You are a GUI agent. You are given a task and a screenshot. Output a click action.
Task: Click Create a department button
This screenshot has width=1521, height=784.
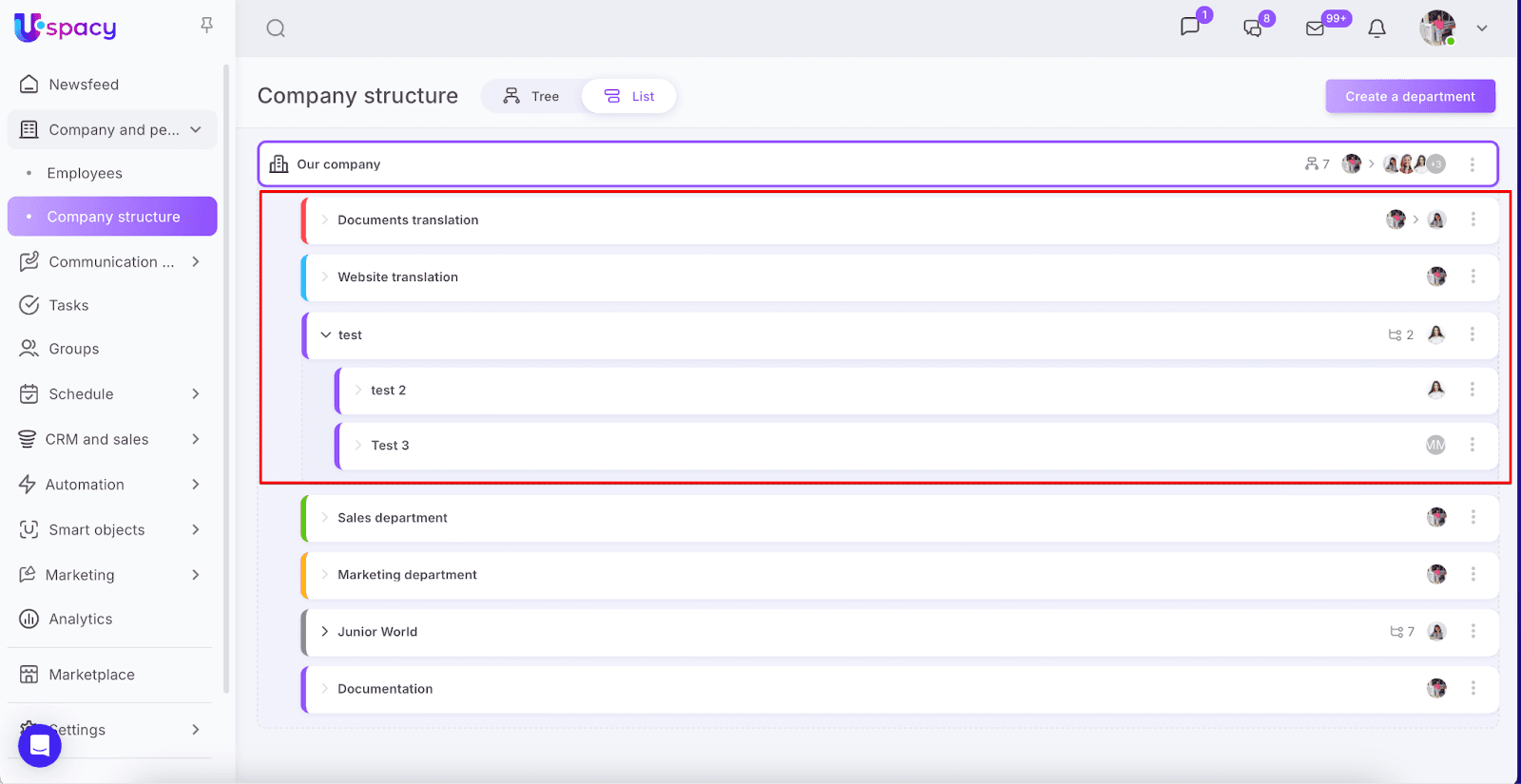1410,96
